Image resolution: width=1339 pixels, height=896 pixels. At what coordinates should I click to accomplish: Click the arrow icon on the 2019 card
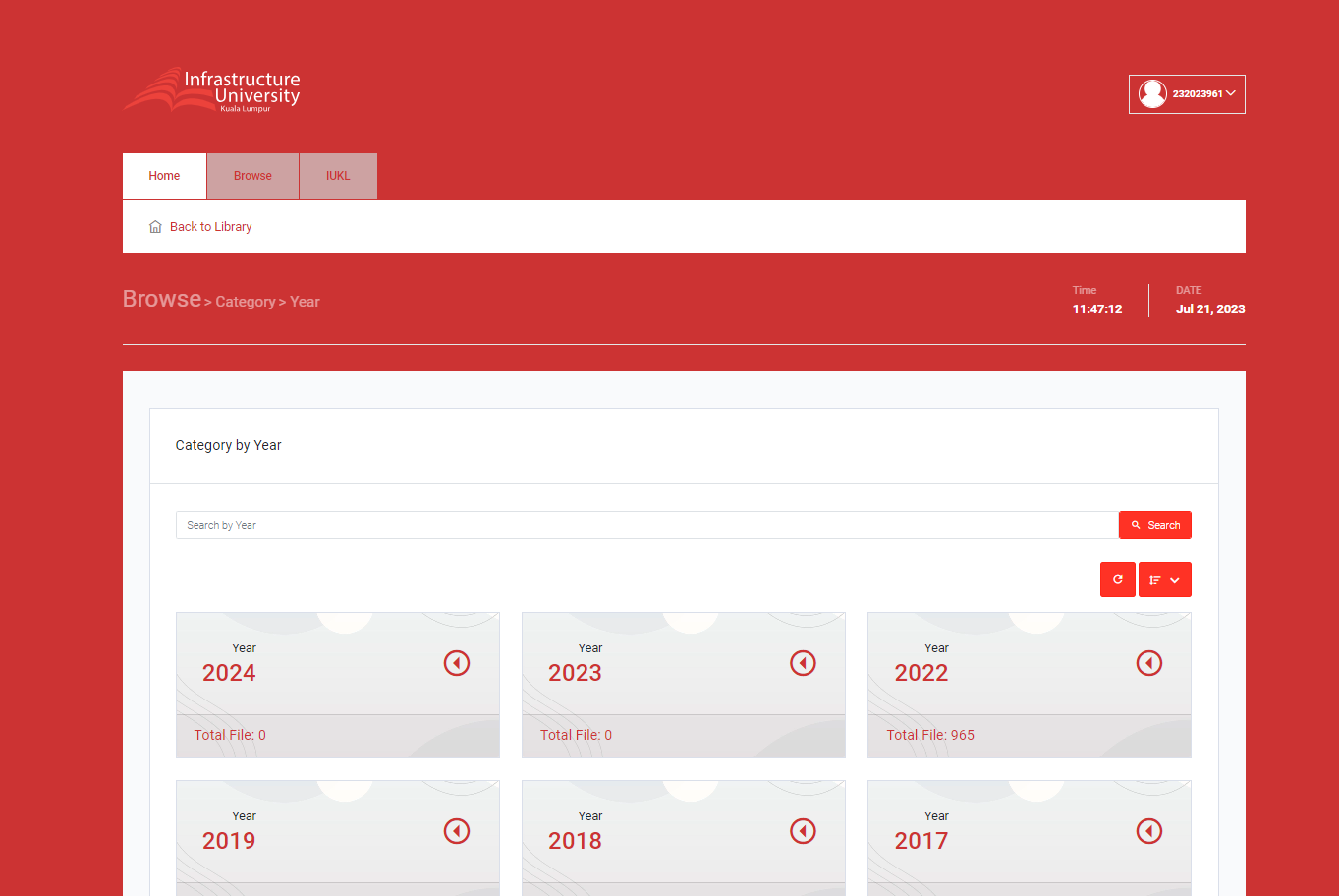click(x=457, y=831)
